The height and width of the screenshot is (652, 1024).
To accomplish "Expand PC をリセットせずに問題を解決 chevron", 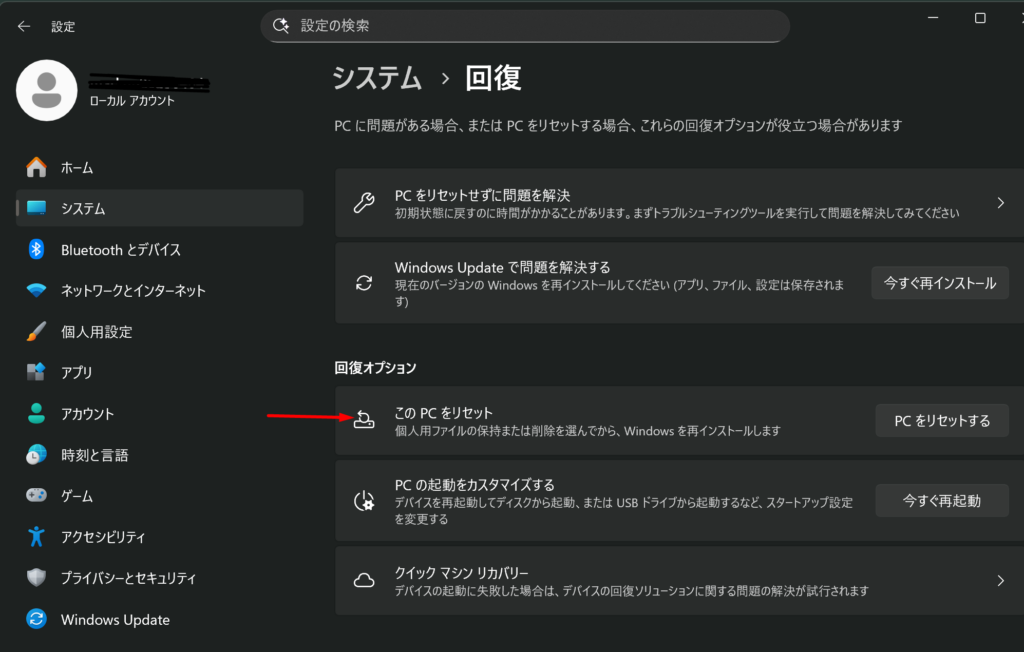I will tap(1000, 203).
